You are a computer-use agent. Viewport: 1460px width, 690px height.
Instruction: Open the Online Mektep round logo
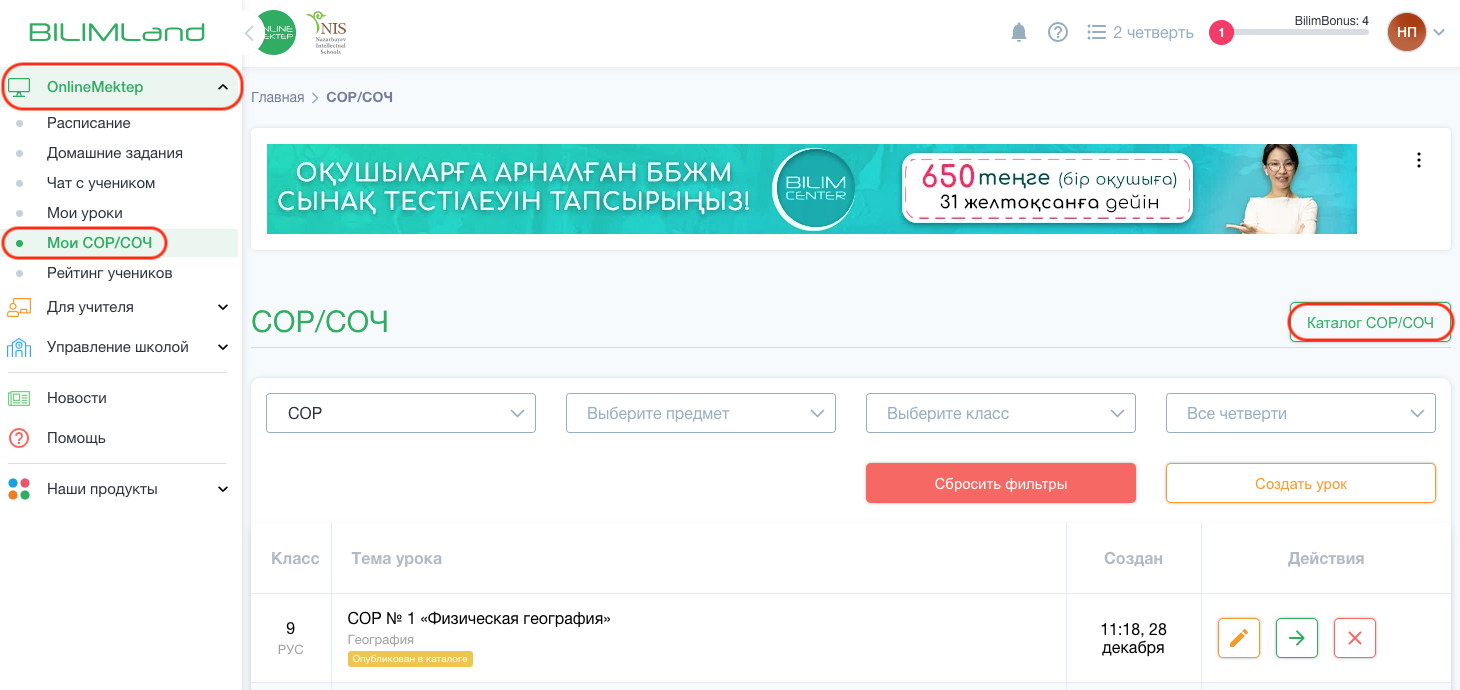(x=277, y=32)
